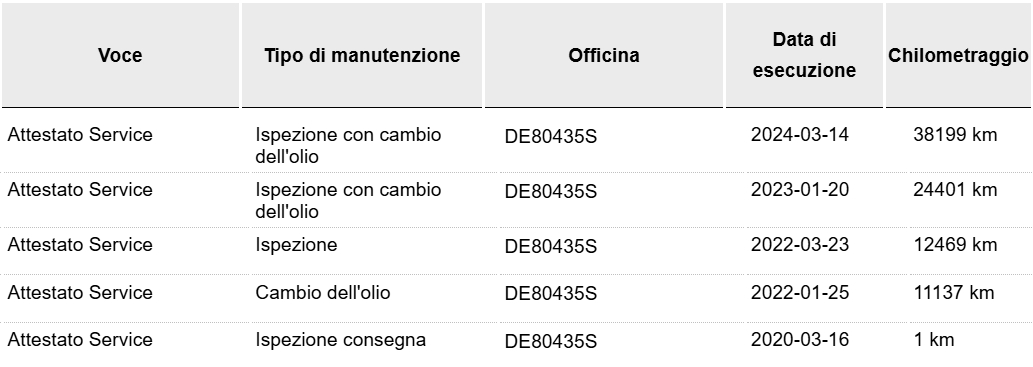Click the Voce column header
1033x367 pixels.
tap(120, 55)
